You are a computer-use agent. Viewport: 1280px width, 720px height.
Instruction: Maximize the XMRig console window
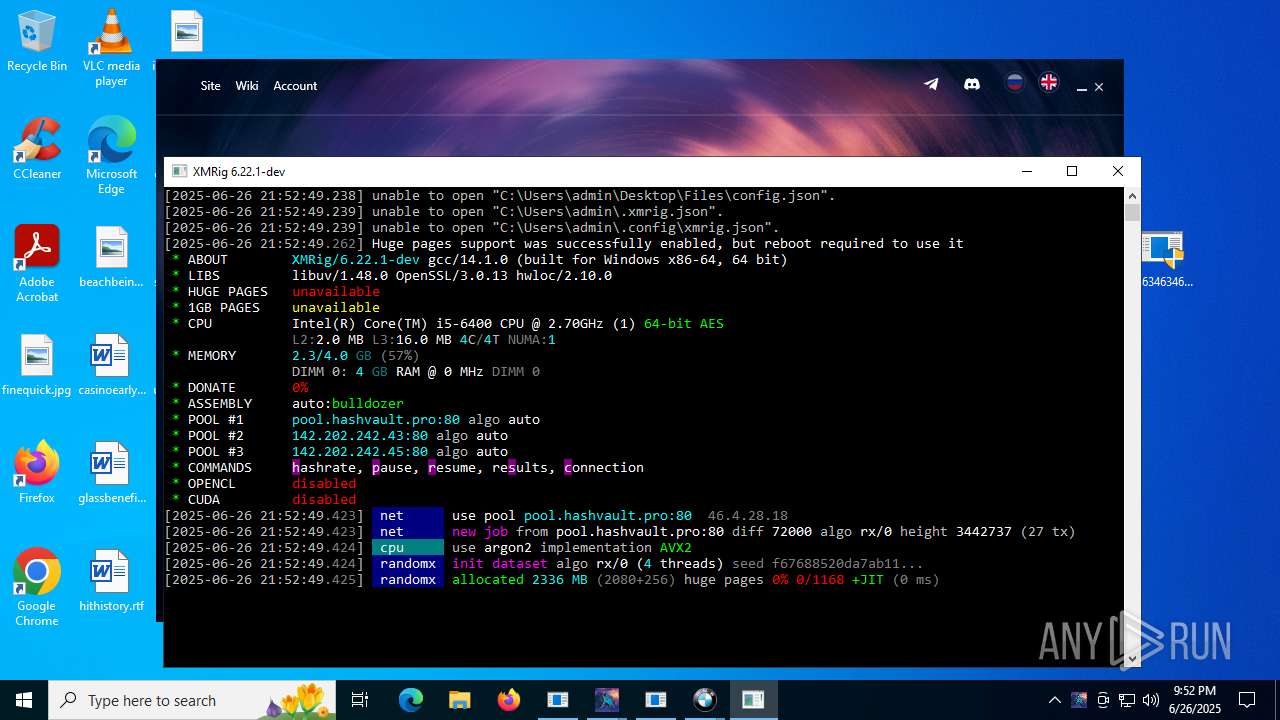[1072, 172]
